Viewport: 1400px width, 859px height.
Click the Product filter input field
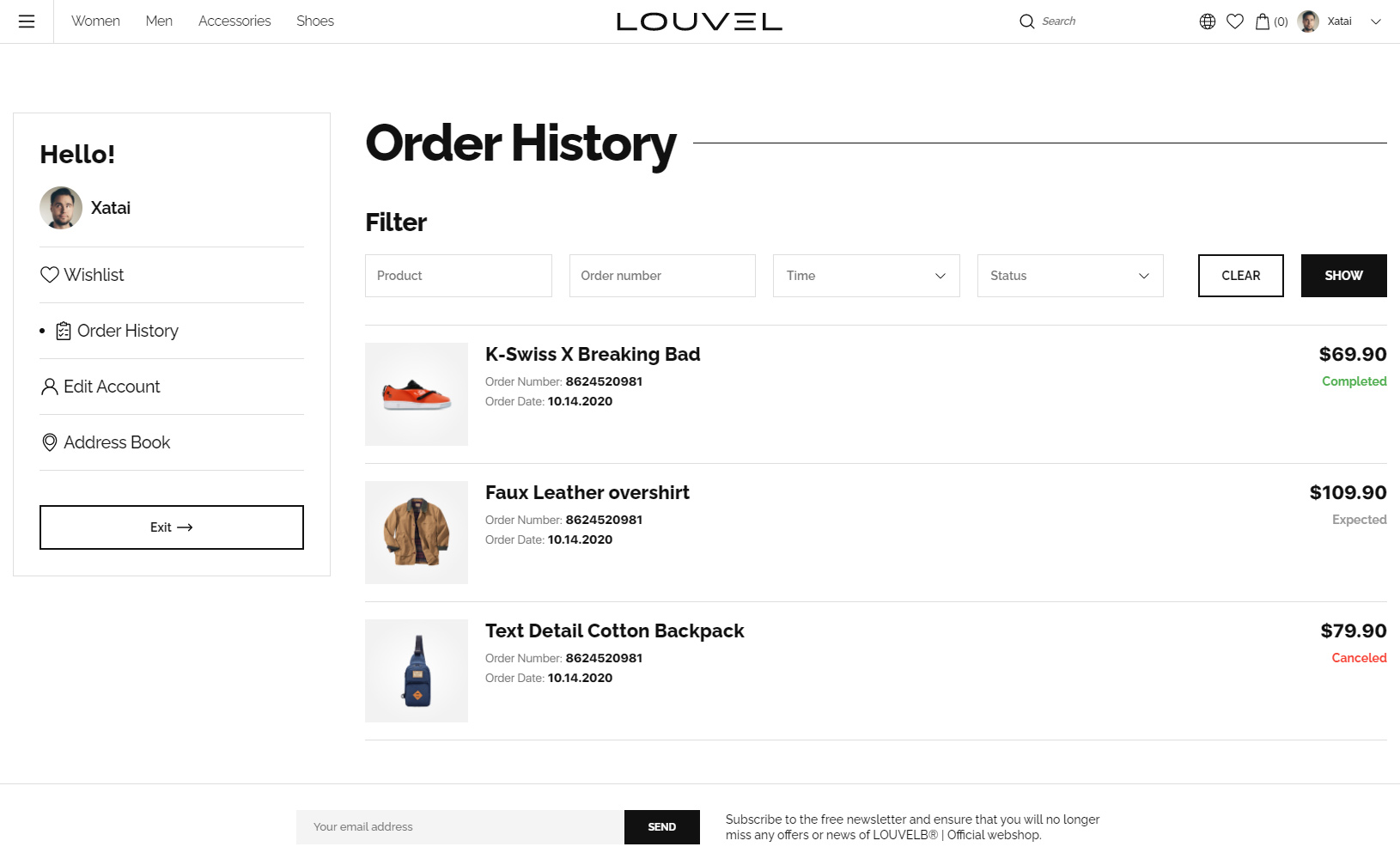[x=458, y=276]
